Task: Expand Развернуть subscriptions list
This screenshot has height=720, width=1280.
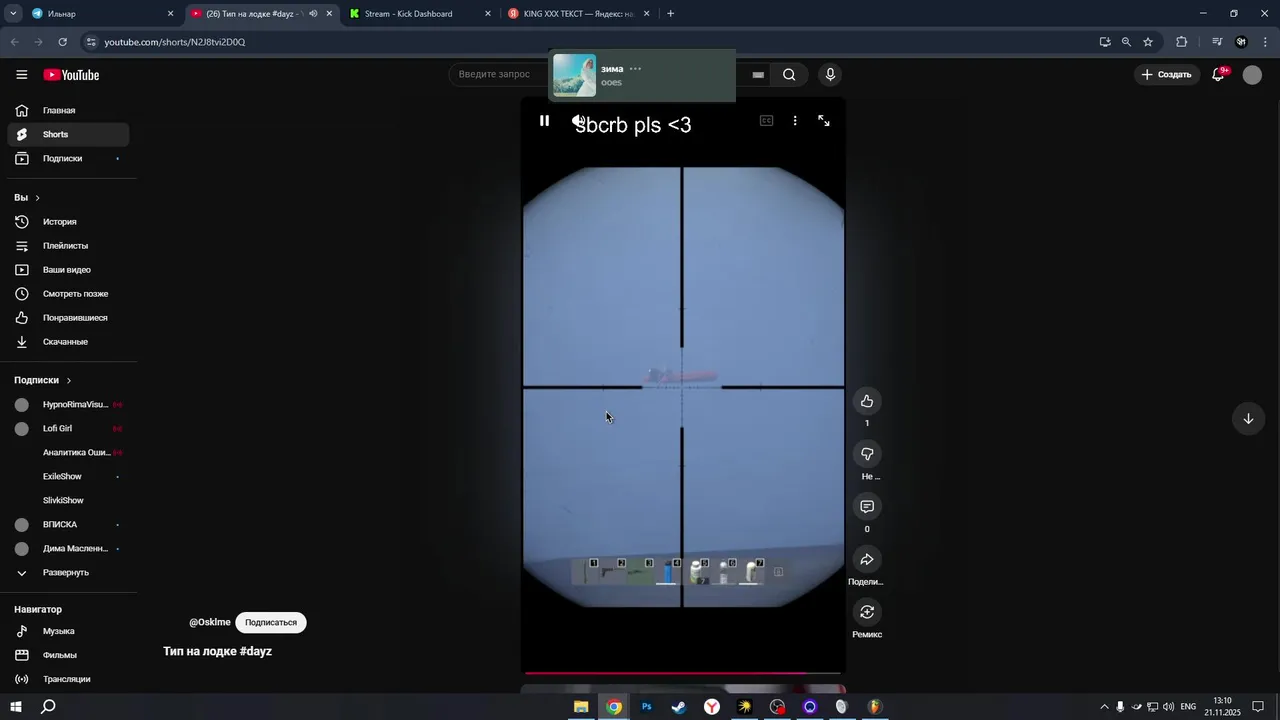Action: pyautogui.click(x=68, y=573)
